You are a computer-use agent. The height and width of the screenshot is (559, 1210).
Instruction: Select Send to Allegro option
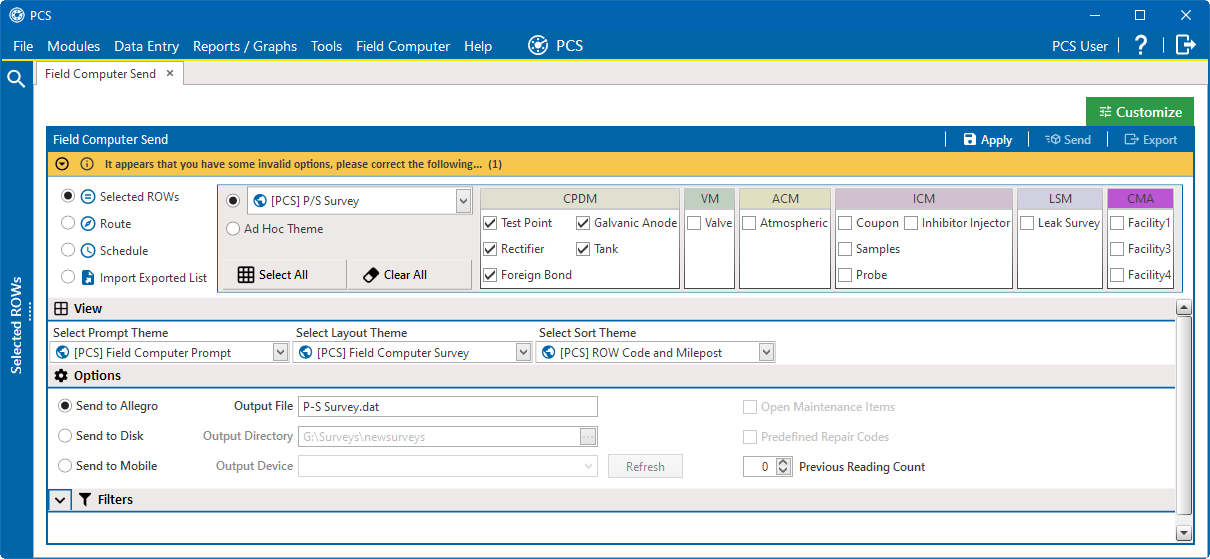(x=65, y=406)
